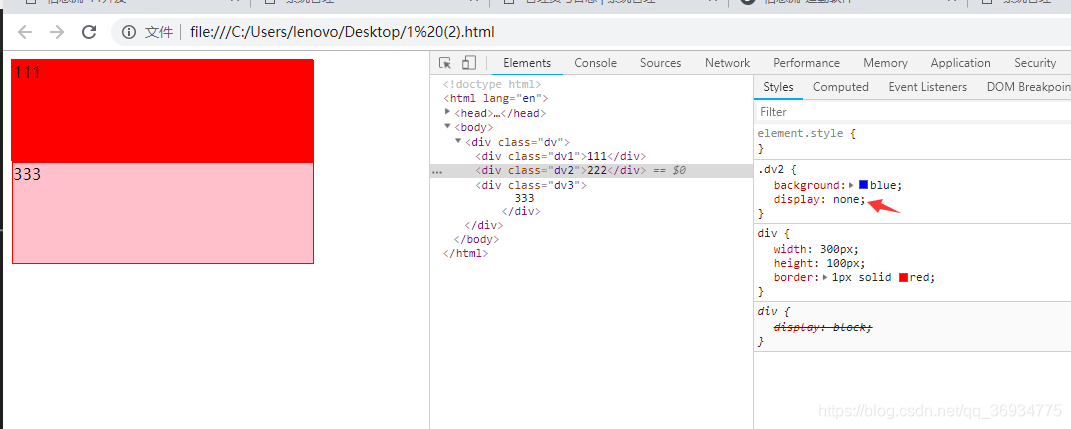
Task: Select the Computed sidebar tab
Action: pyautogui.click(x=840, y=87)
